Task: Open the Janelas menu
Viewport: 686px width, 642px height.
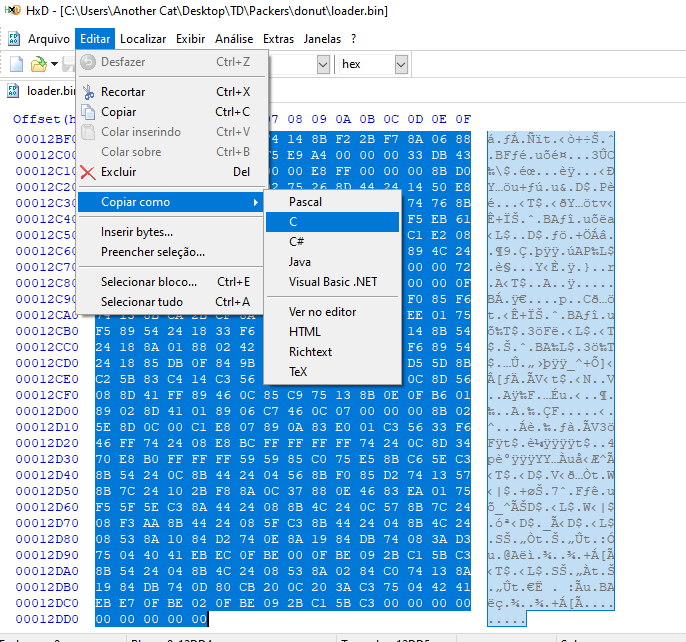Action: point(322,39)
